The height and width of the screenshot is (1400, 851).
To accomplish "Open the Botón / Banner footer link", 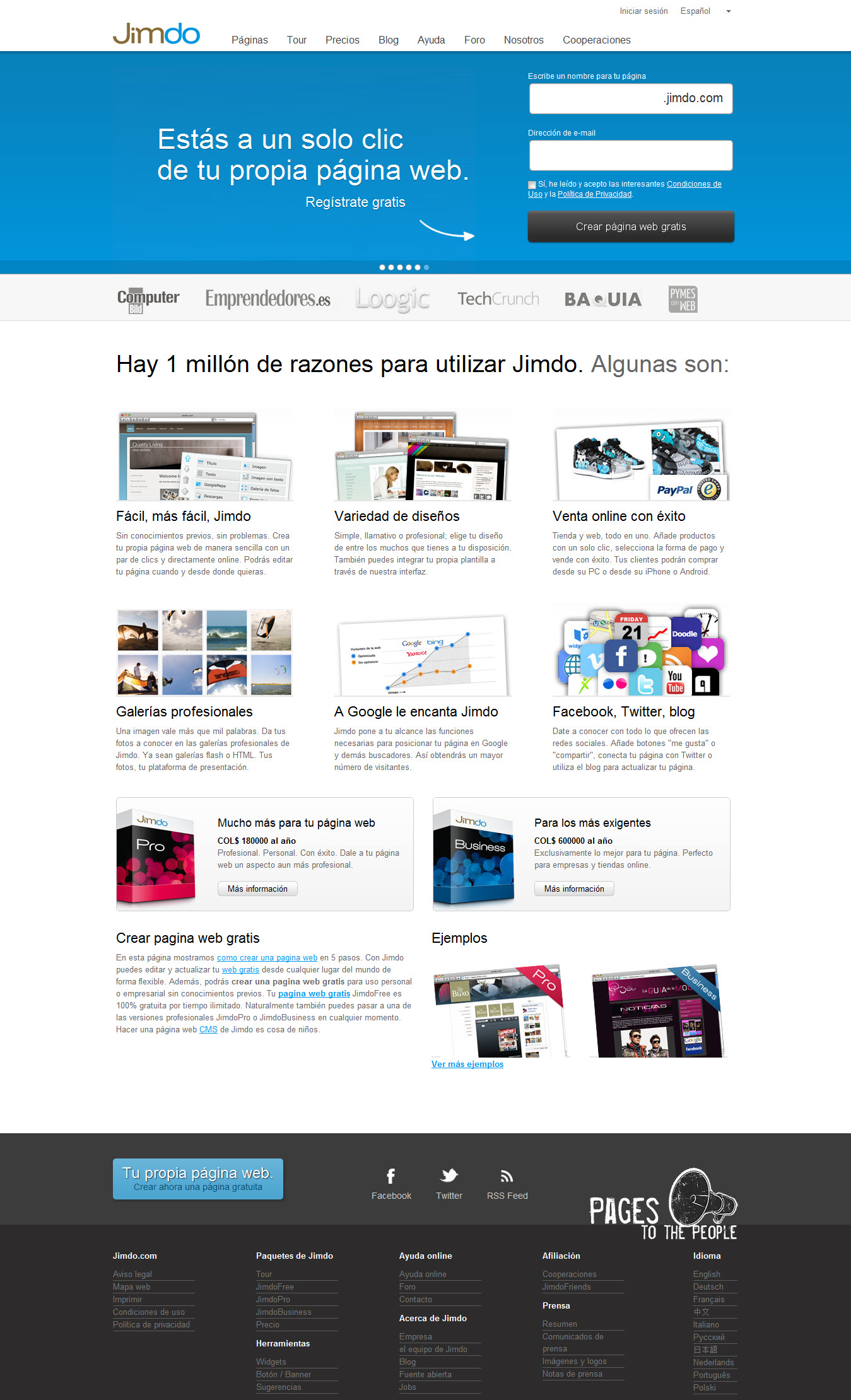I will 283,1374.
